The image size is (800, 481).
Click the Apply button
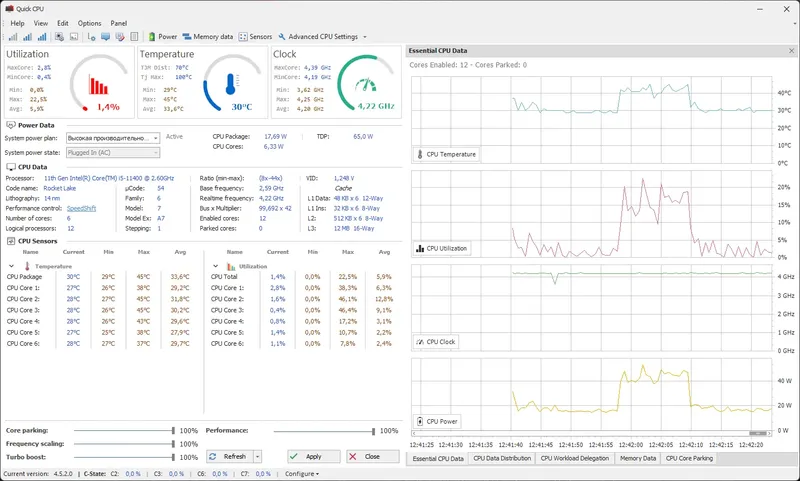pyautogui.click(x=314, y=457)
